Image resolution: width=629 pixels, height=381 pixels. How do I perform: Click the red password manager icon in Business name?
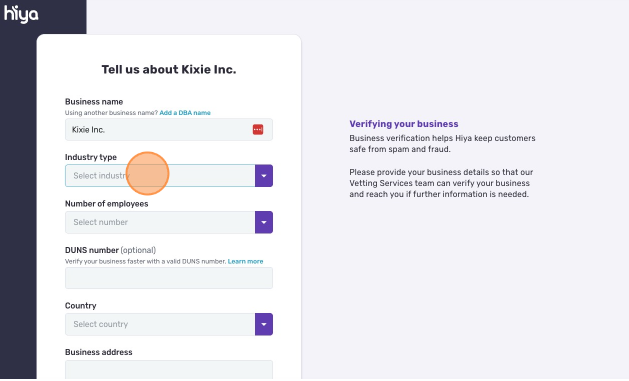(x=258, y=130)
